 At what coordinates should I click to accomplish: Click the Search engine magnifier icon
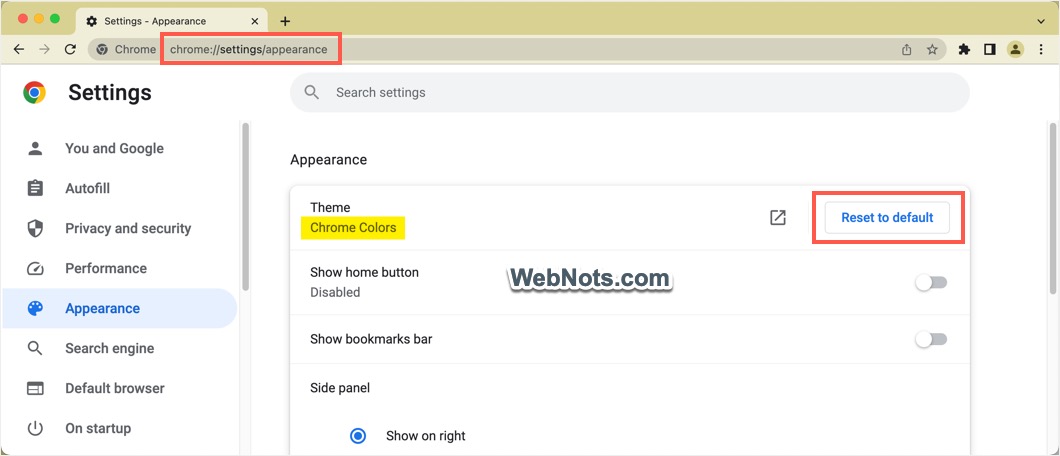(x=34, y=349)
